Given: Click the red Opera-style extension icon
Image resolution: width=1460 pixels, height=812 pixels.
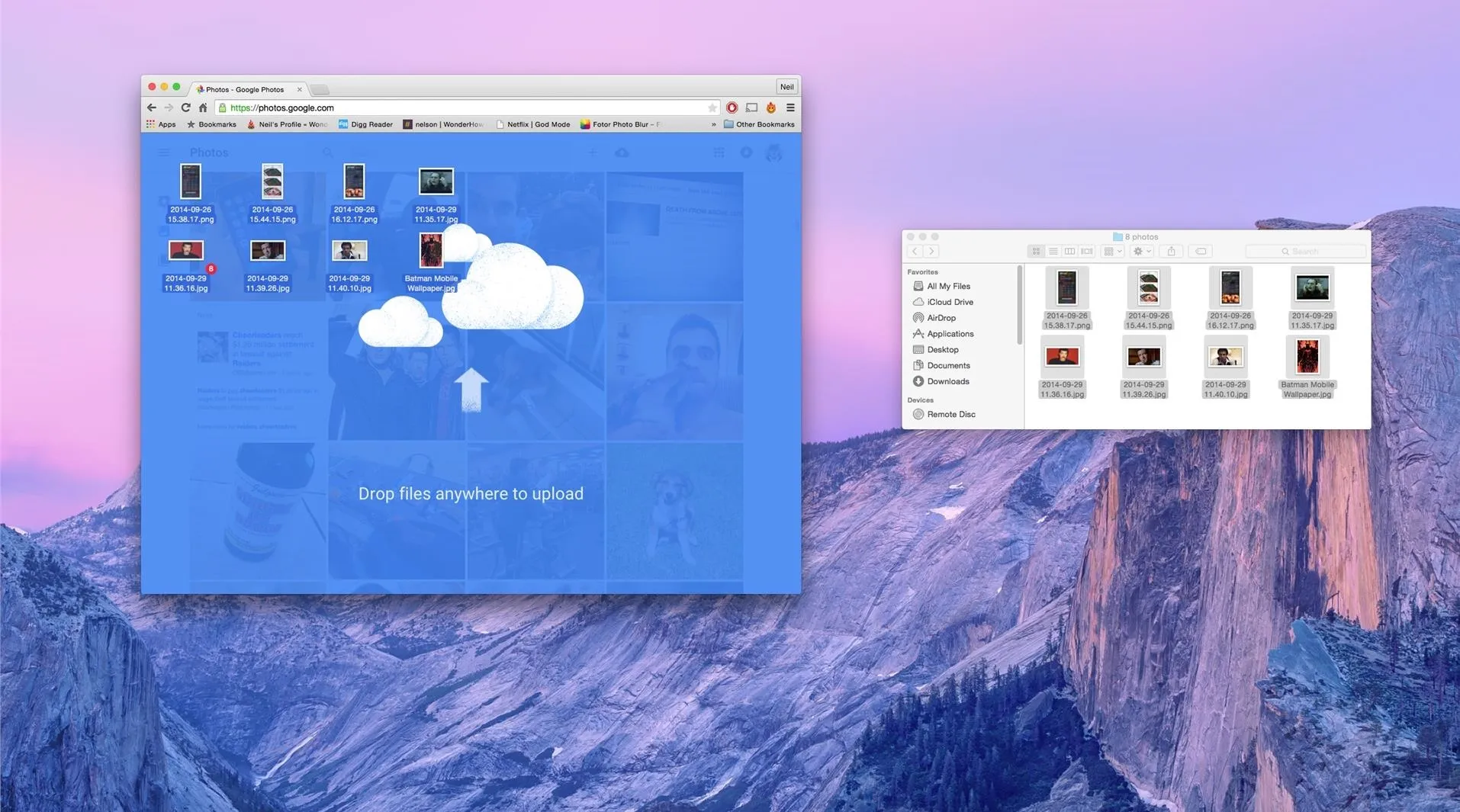Looking at the screenshot, I should pos(732,108).
